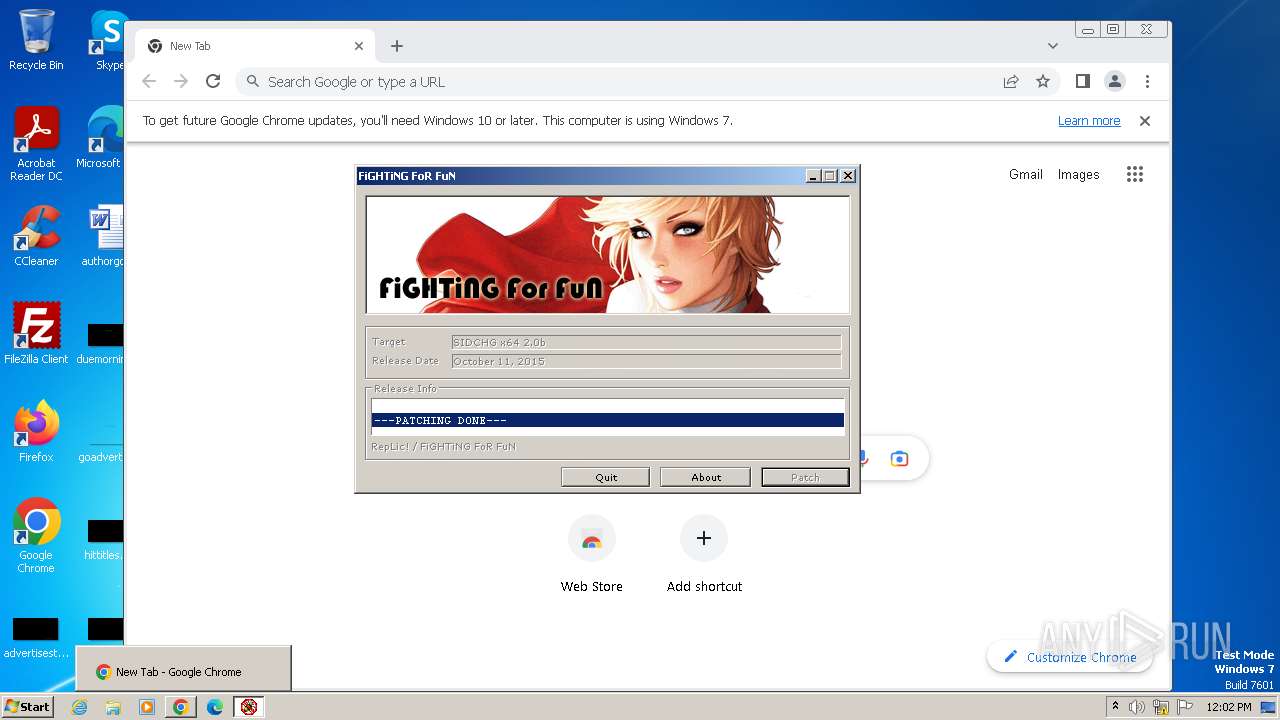
Task: Open Firefox desktop icon
Action: coord(36,431)
